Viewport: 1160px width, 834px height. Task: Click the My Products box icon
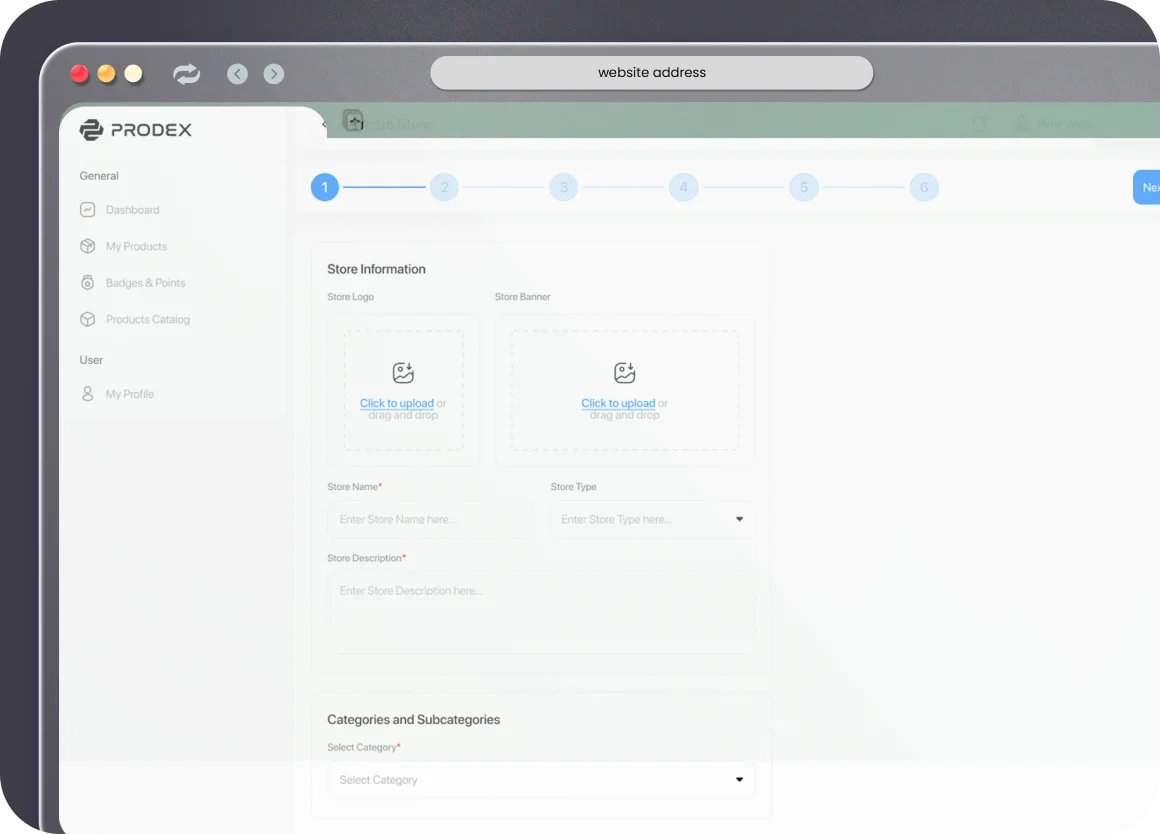[x=88, y=246]
